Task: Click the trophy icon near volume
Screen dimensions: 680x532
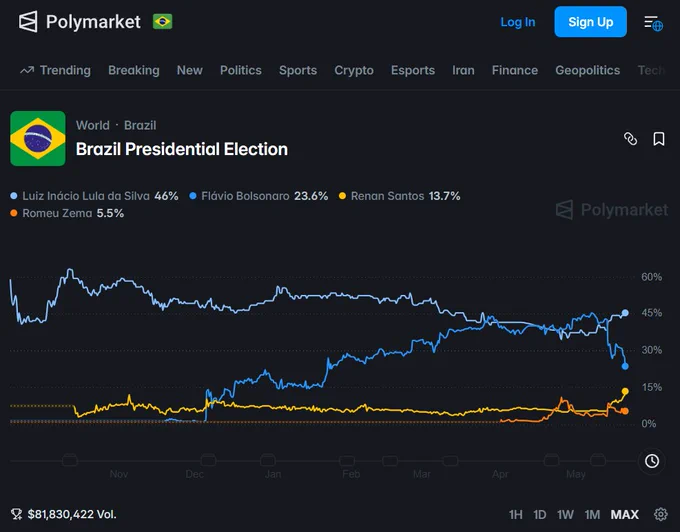Action: coord(16,514)
